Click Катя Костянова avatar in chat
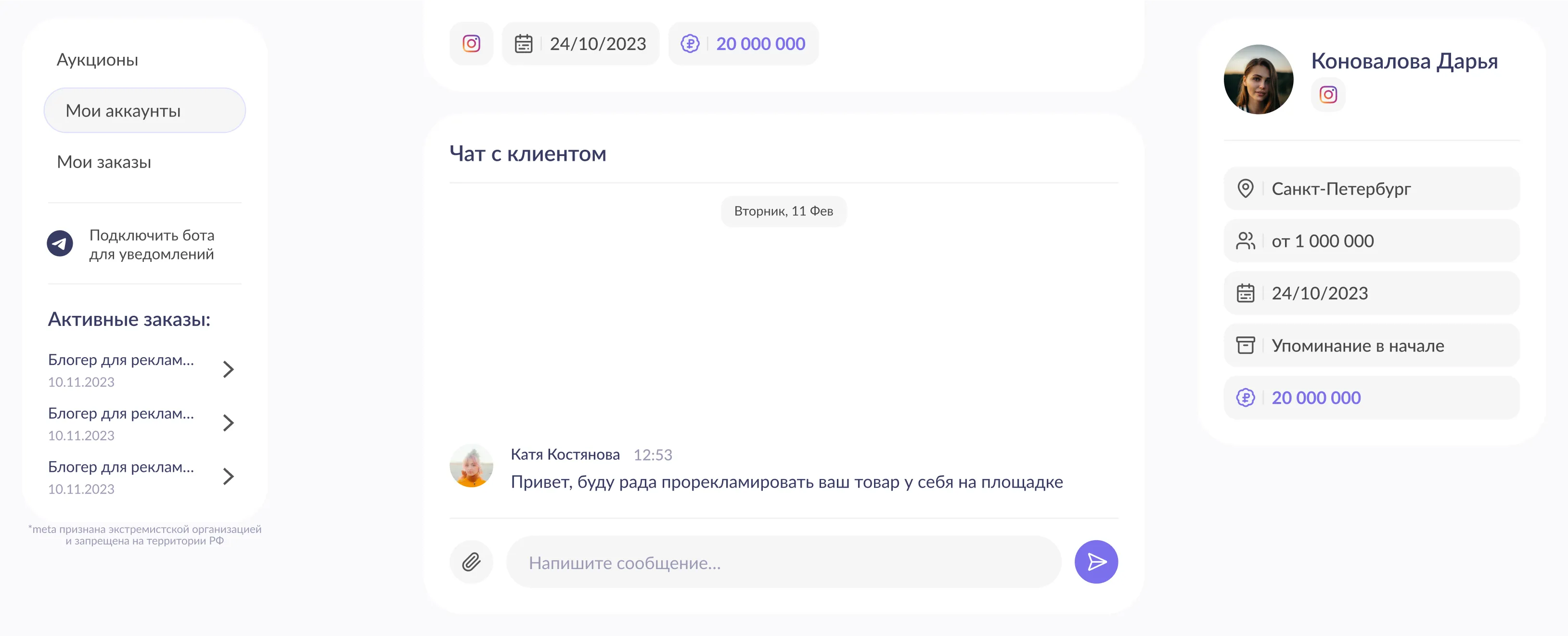The width and height of the screenshot is (1568, 636). coord(471,466)
